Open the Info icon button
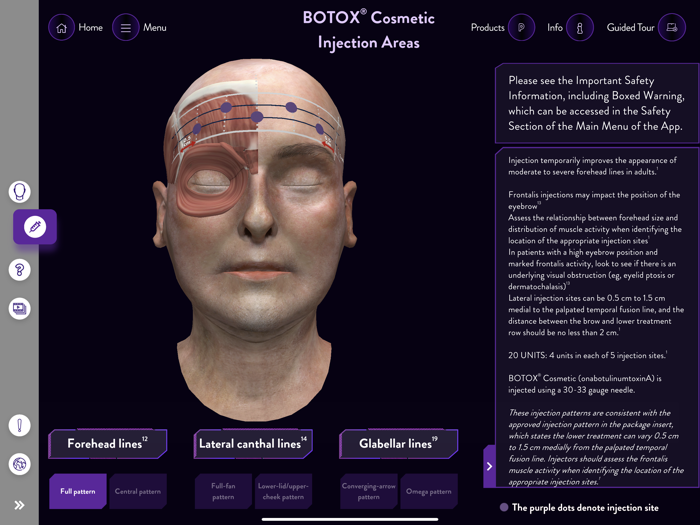 [x=579, y=28]
